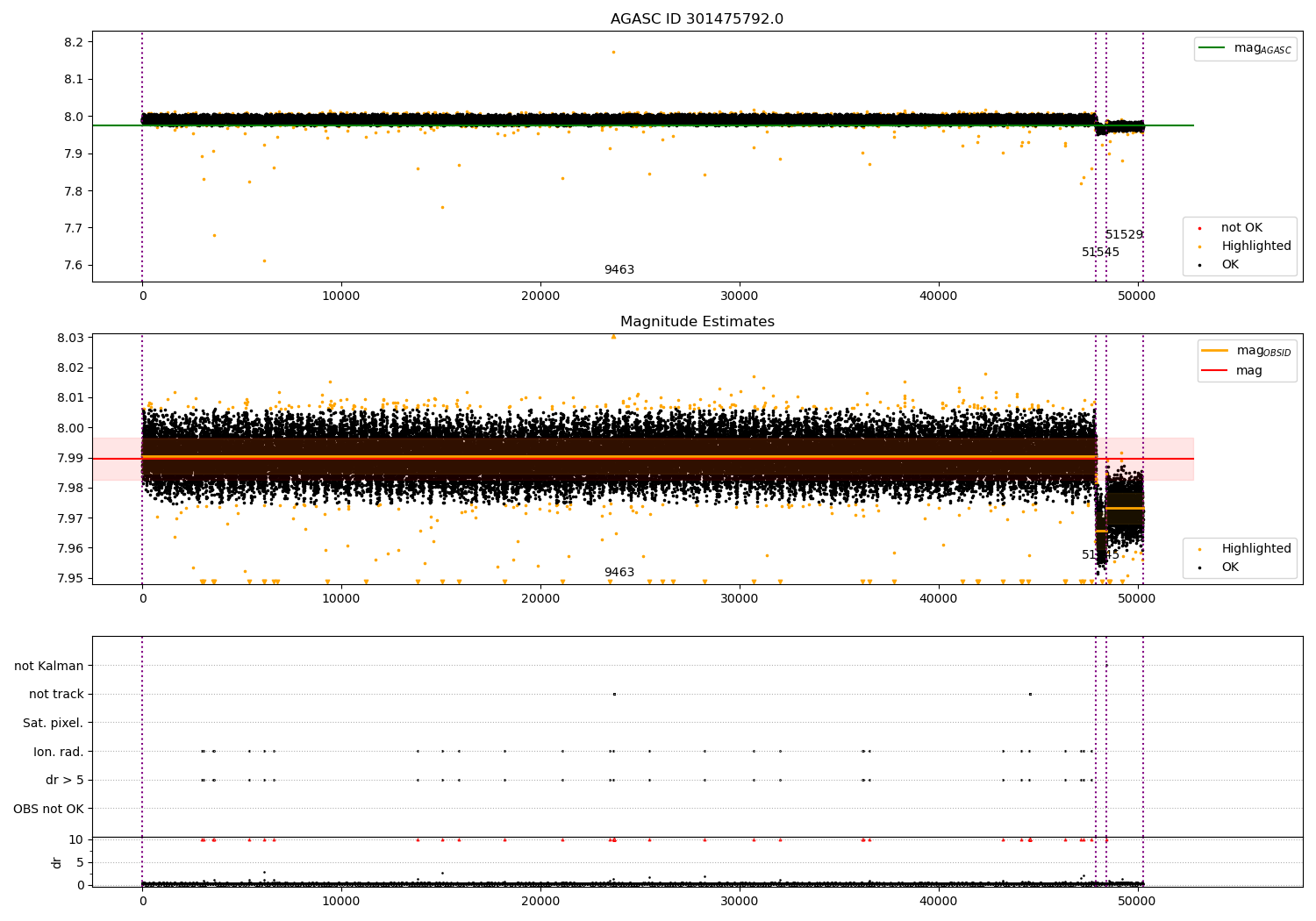Viewport: 1316px width, 921px height.
Task: Click the 'Sat. pixel.' y-axis label
Action: click(x=54, y=724)
